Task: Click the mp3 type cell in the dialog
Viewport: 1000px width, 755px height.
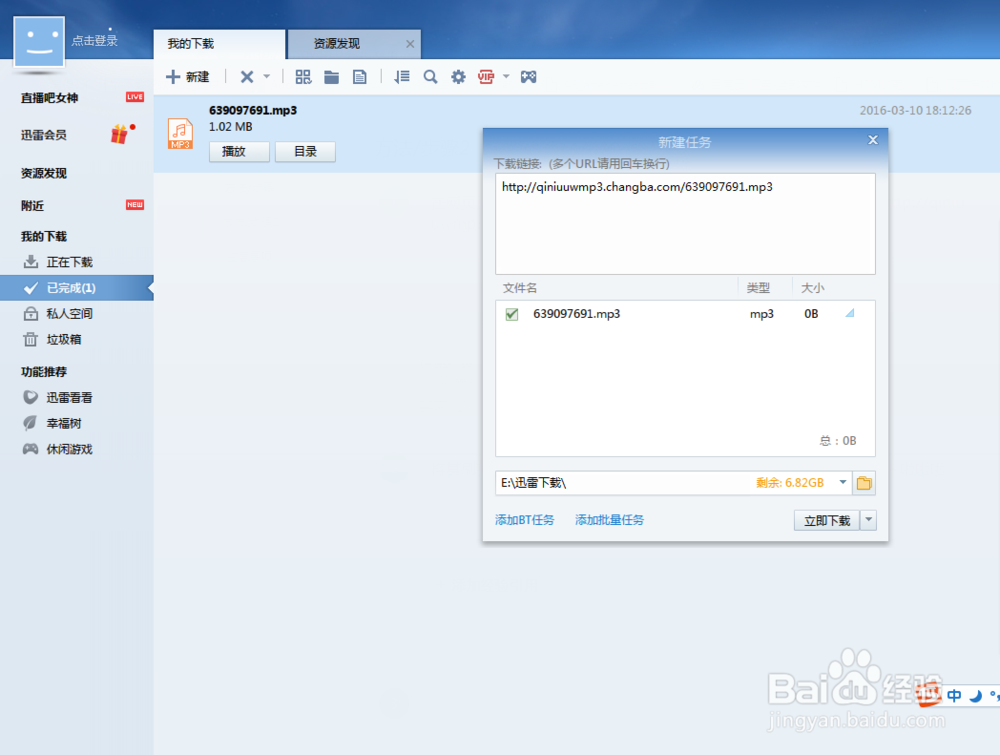Action: (x=761, y=314)
